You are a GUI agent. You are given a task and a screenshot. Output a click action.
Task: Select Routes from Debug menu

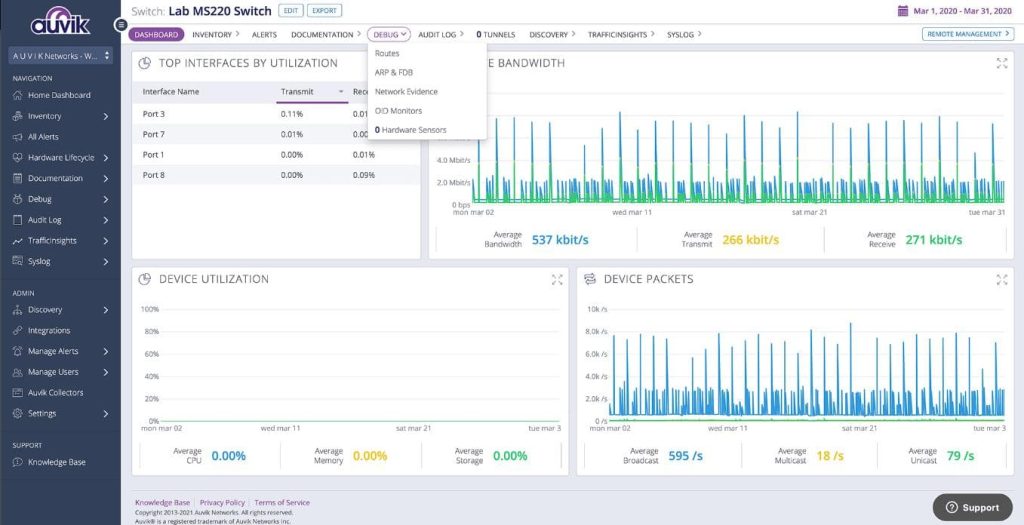coord(387,54)
